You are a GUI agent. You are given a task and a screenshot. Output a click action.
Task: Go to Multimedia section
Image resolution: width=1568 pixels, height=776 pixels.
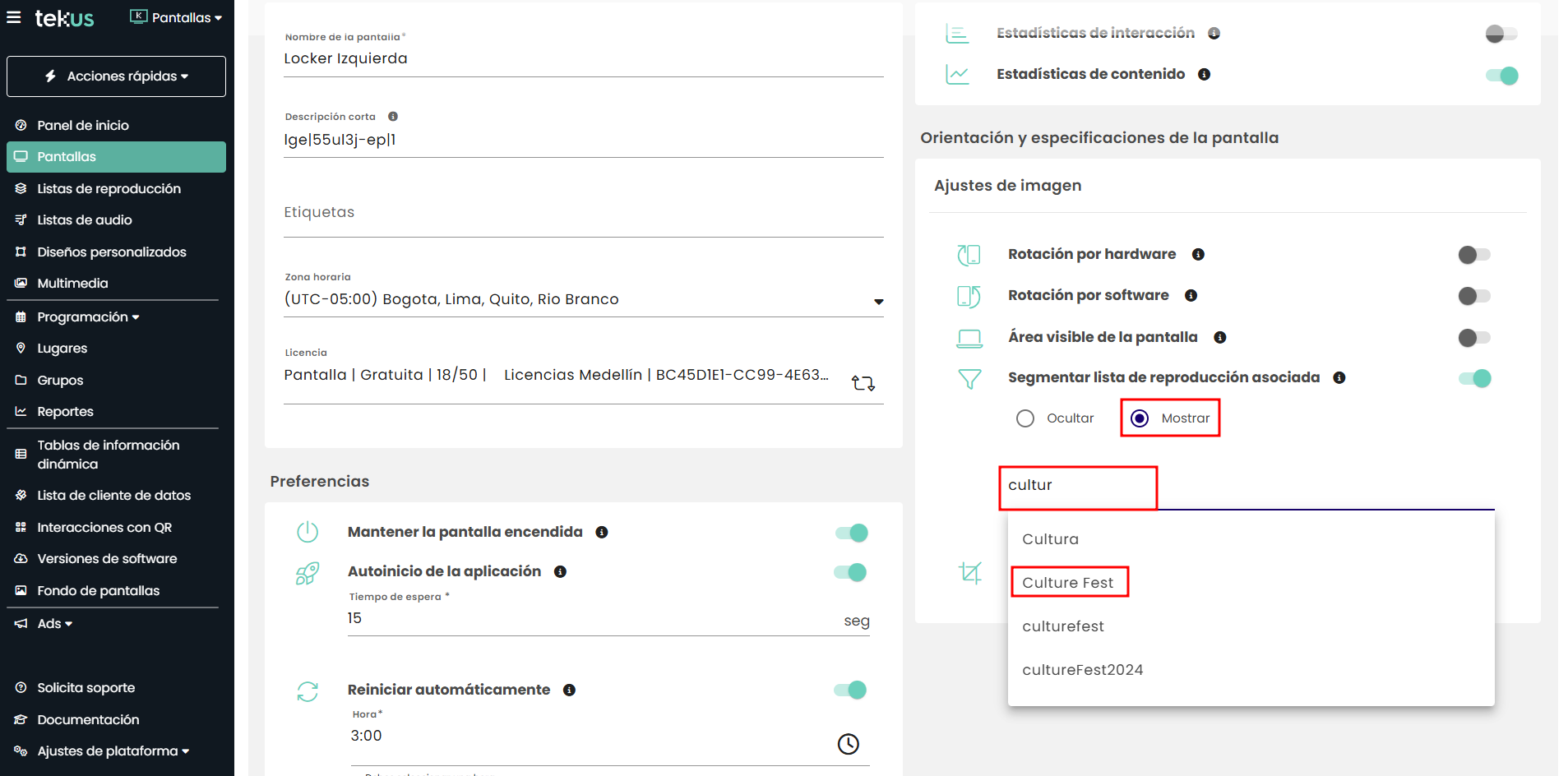pyautogui.click(x=72, y=284)
